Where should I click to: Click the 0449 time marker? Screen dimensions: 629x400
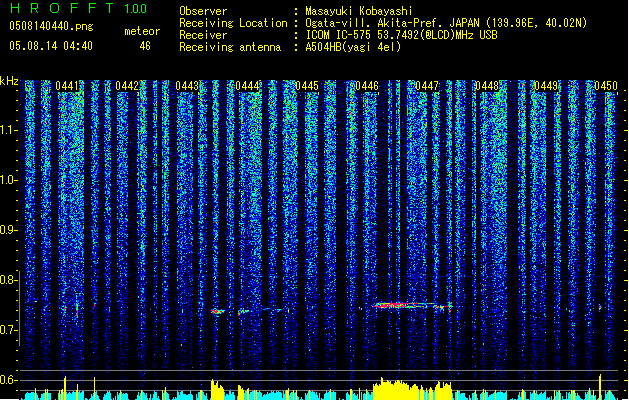[x=546, y=86]
